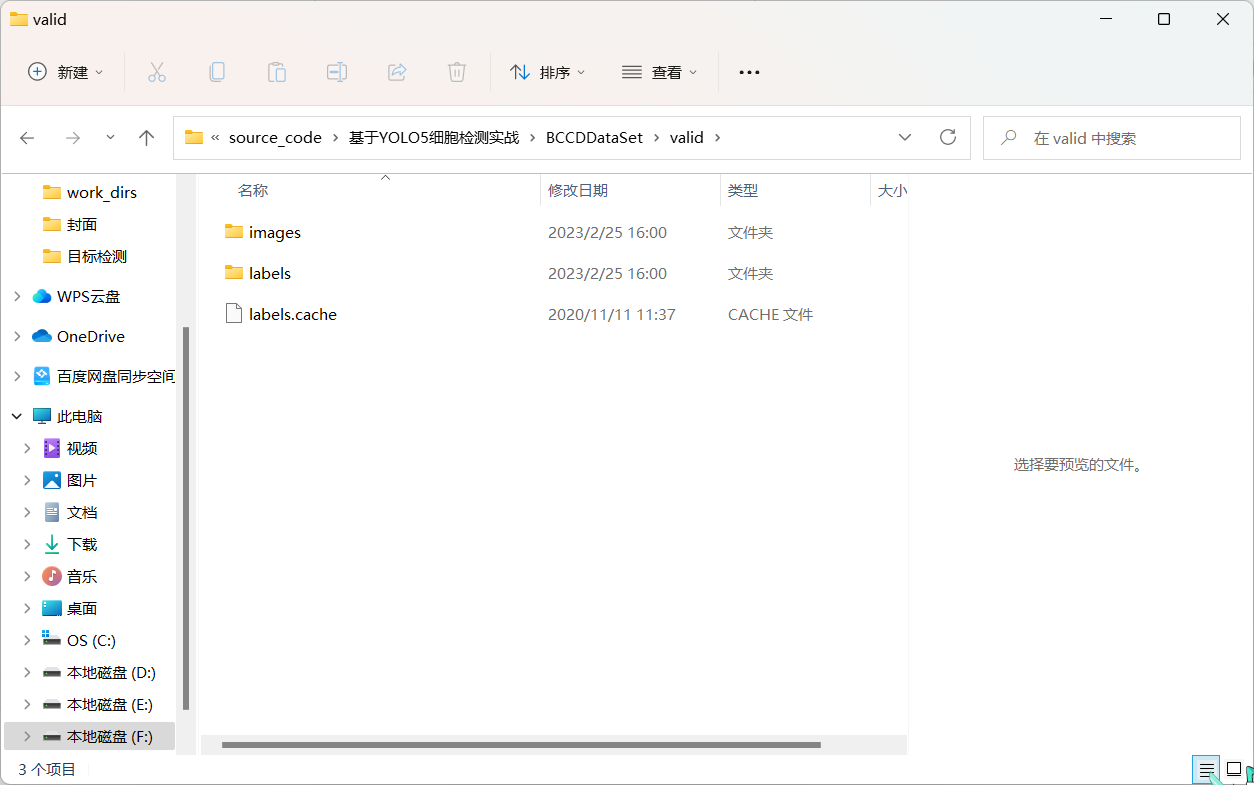Go back with the left arrow
This screenshot has width=1254, height=785.
click(27, 138)
